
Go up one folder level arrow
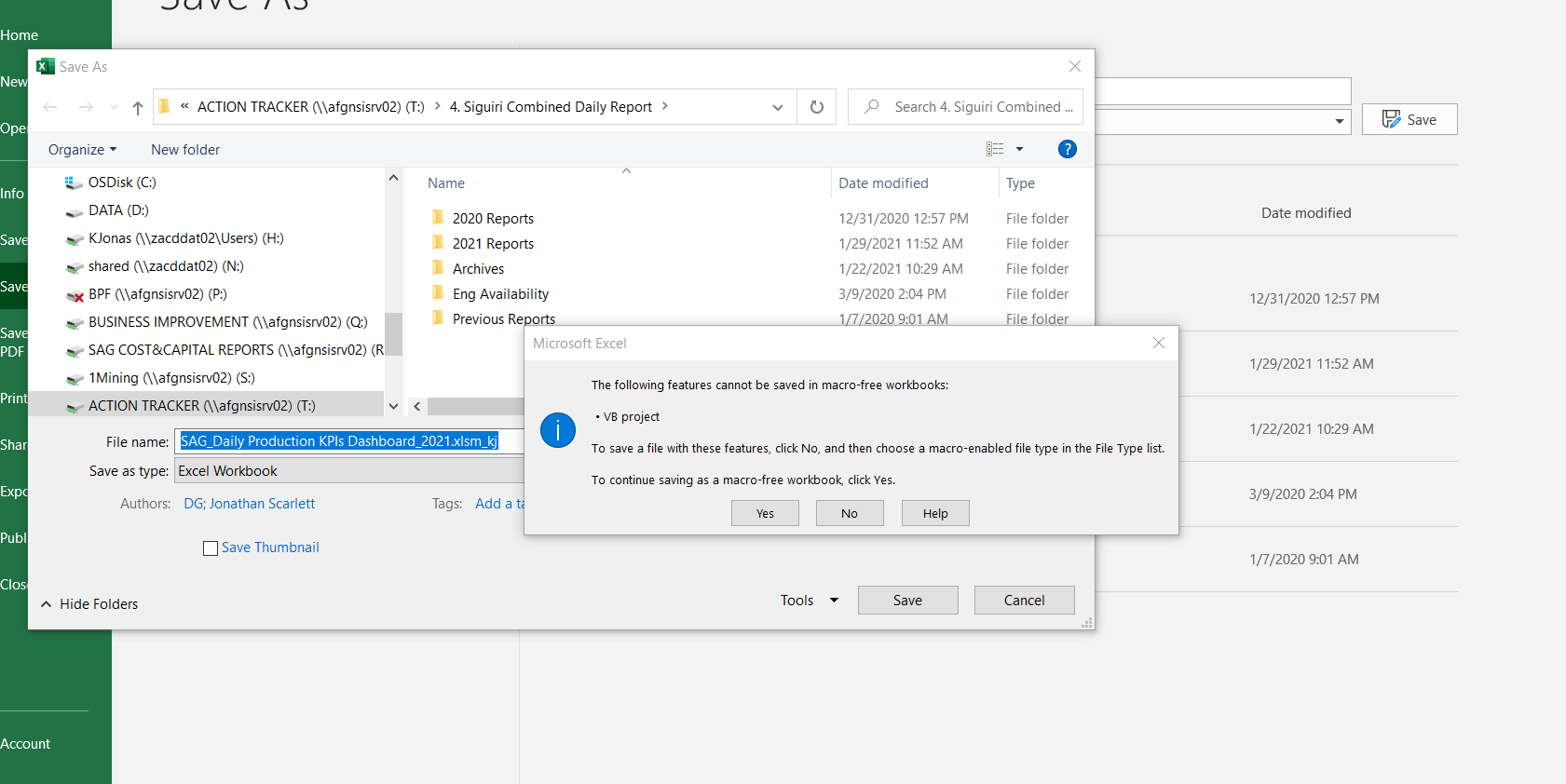[138, 108]
